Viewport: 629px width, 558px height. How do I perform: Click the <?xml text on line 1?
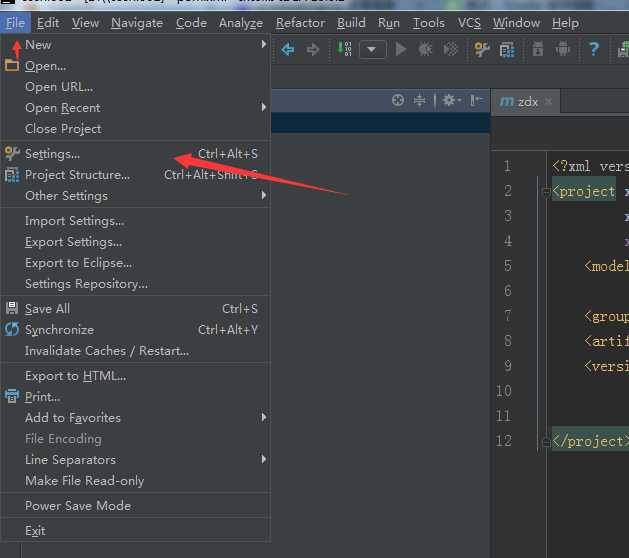[571, 166]
